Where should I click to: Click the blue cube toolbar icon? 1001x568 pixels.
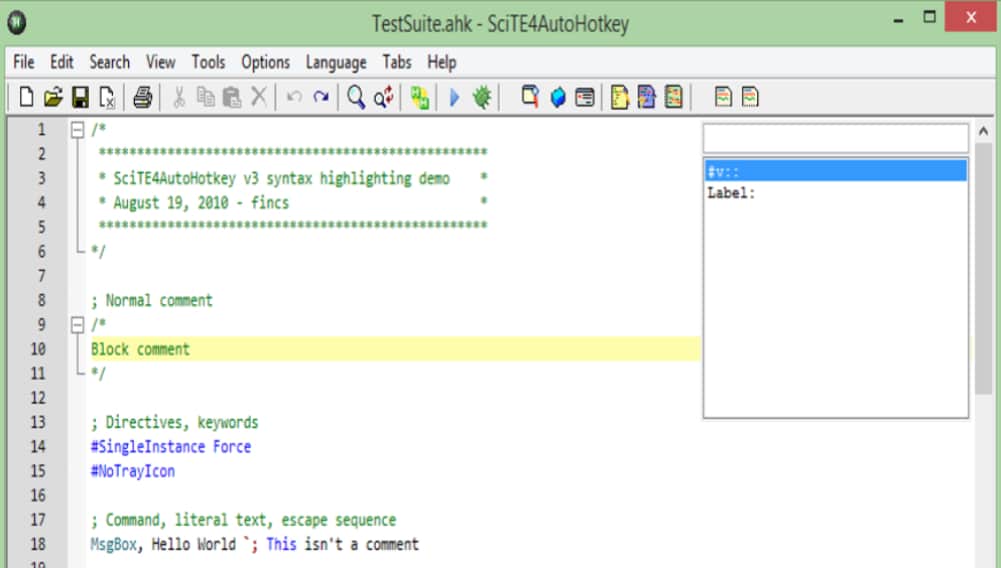tap(558, 98)
